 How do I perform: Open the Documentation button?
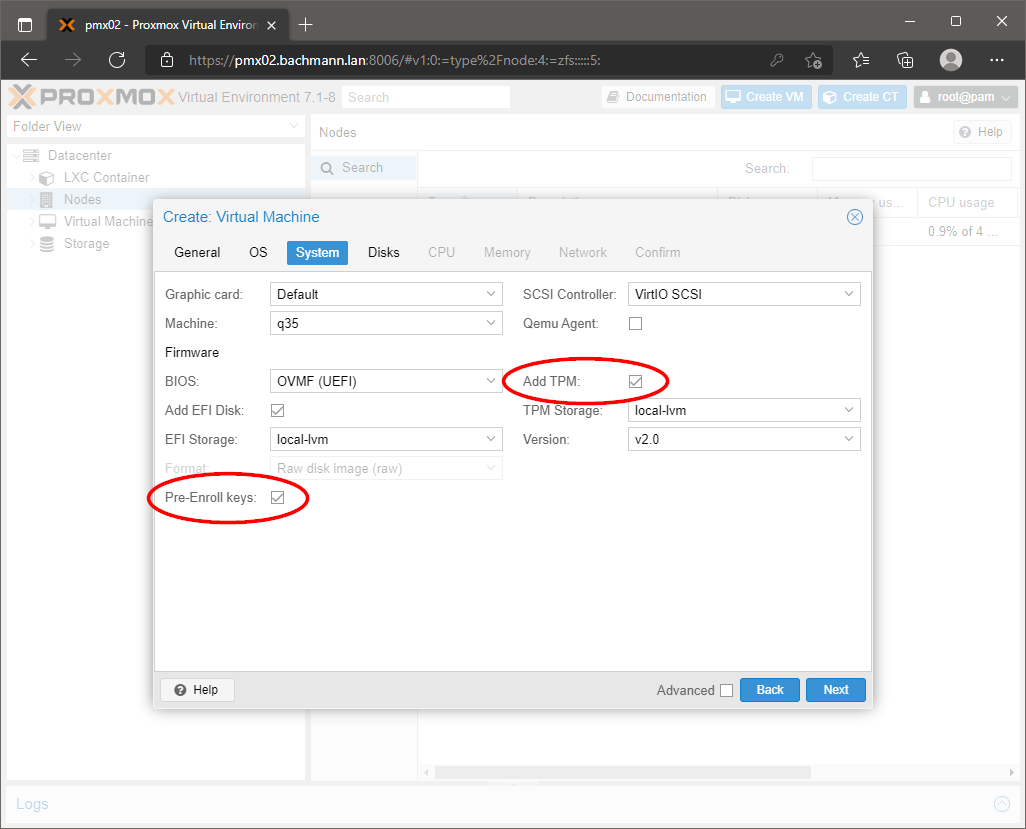click(658, 97)
